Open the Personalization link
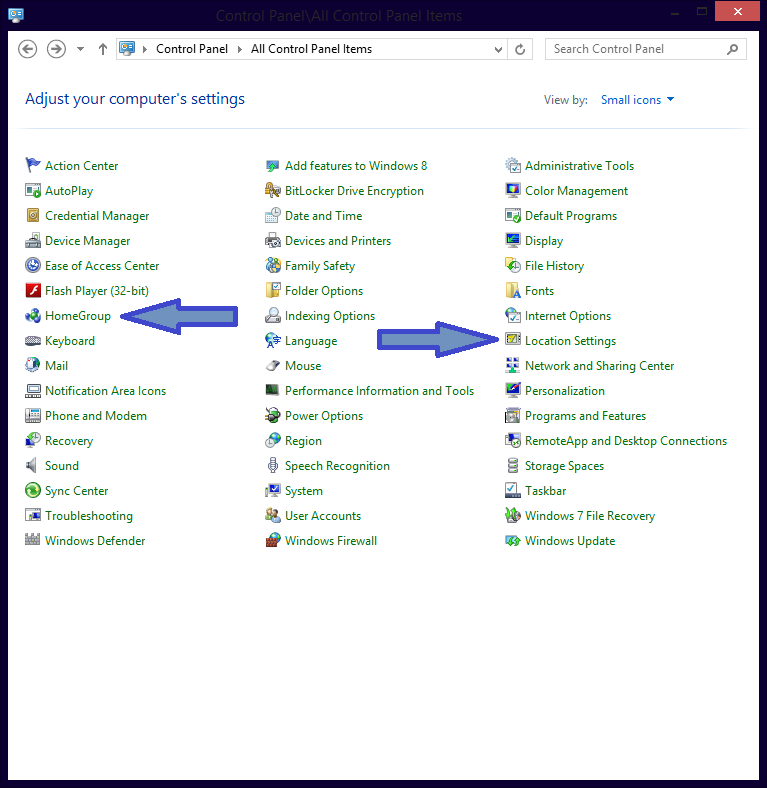This screenshot has width=767, height=788. pos(565,391)
